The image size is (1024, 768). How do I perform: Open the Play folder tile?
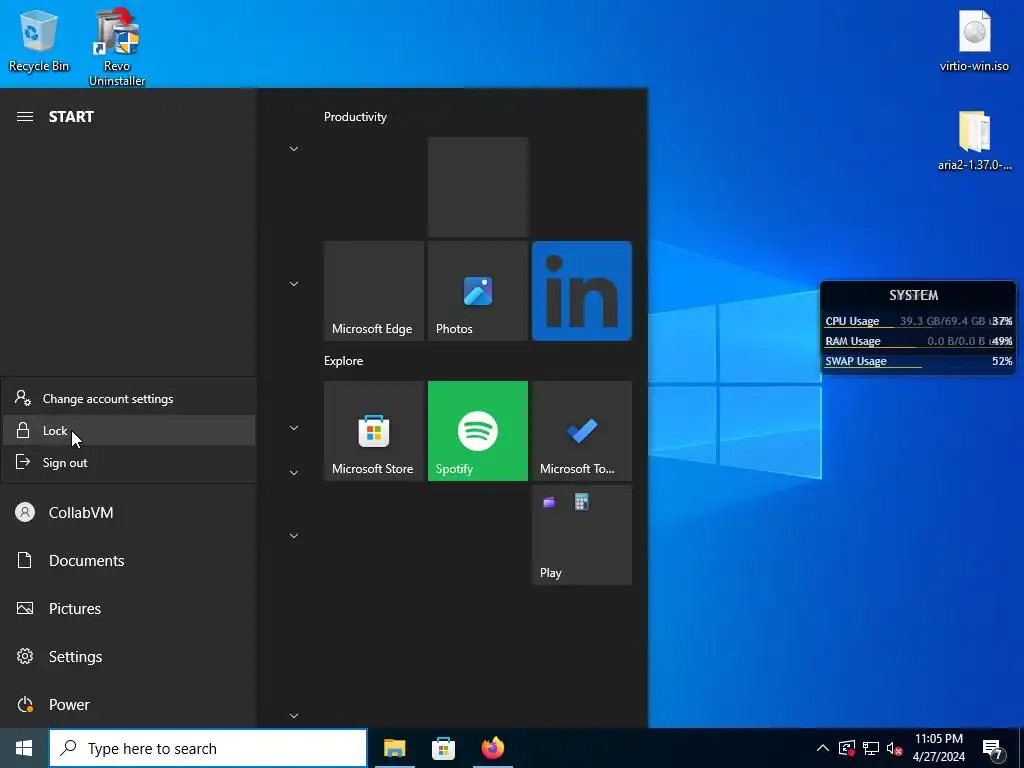coord(582,535)
